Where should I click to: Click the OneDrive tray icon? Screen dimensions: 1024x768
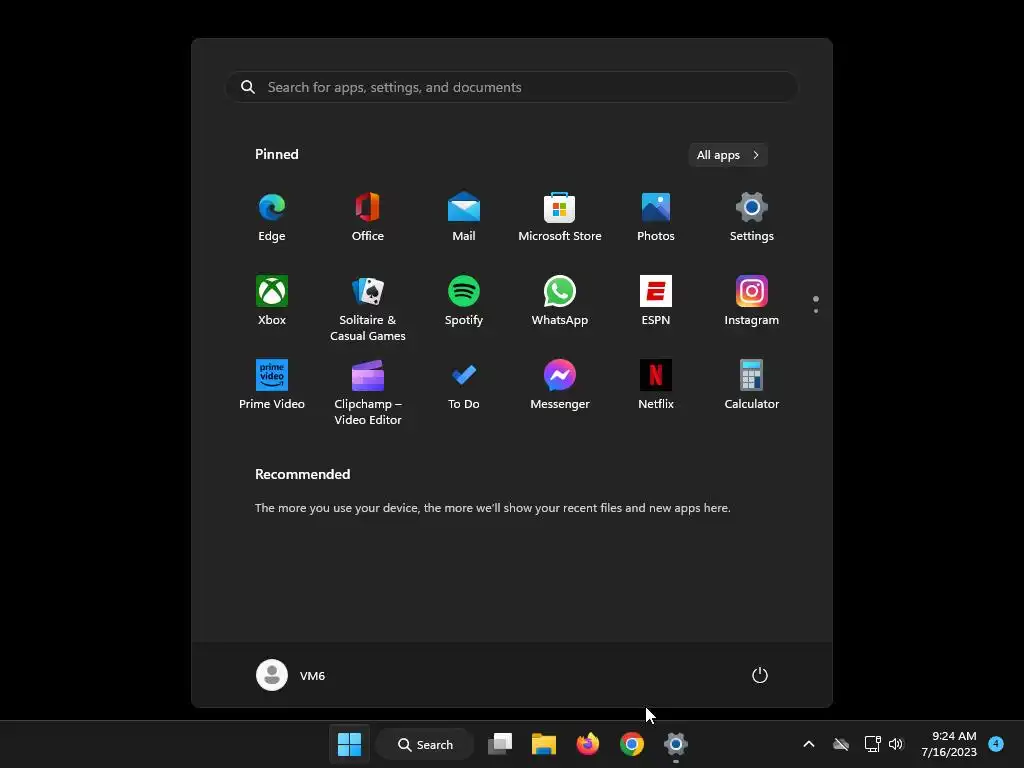click(841, 744)
